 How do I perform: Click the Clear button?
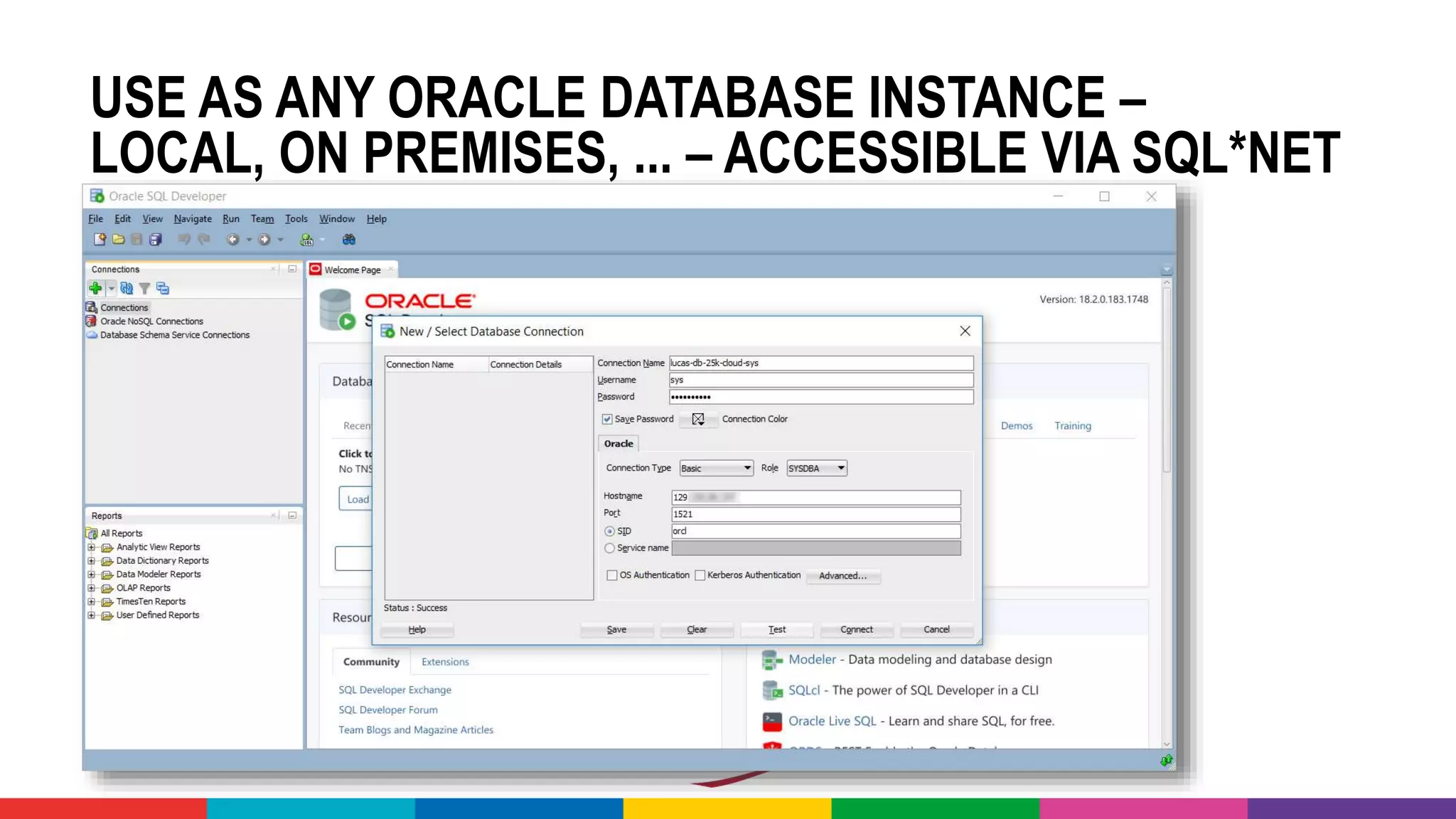(x=697, y=629)
